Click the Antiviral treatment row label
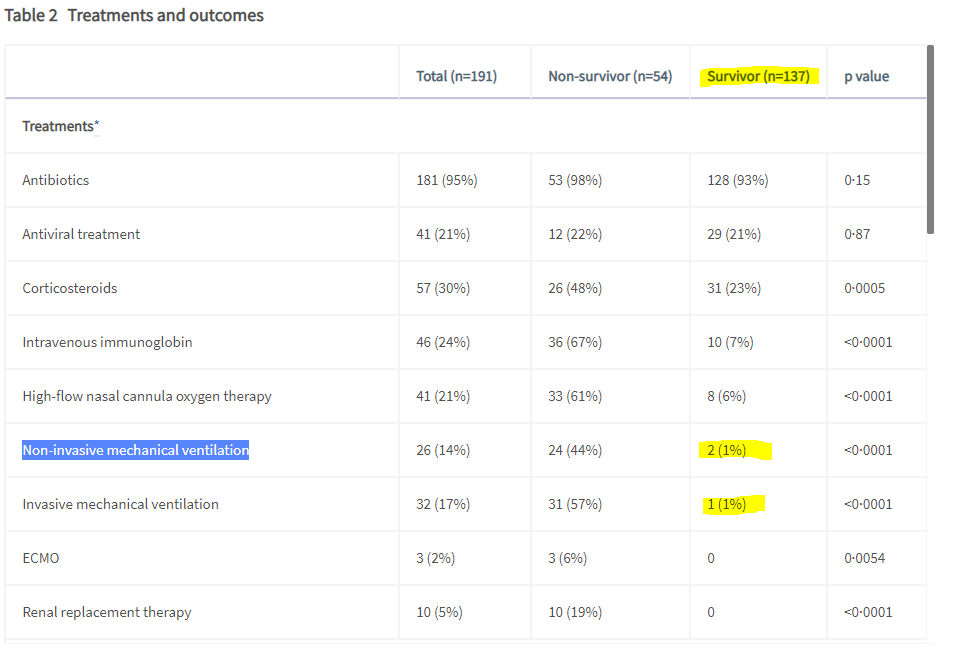Screen dimensions: 971x658 81,234
